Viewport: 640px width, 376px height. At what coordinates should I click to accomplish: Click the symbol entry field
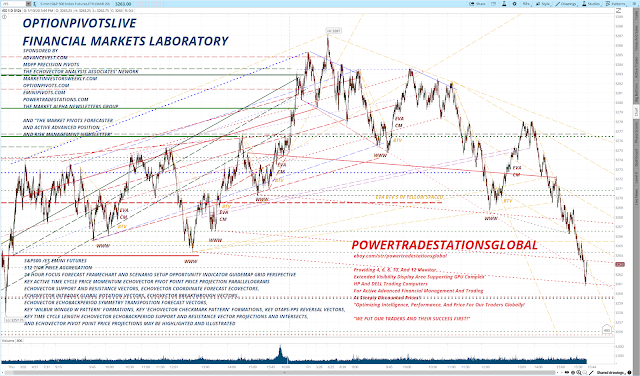(x=13, y=4)
